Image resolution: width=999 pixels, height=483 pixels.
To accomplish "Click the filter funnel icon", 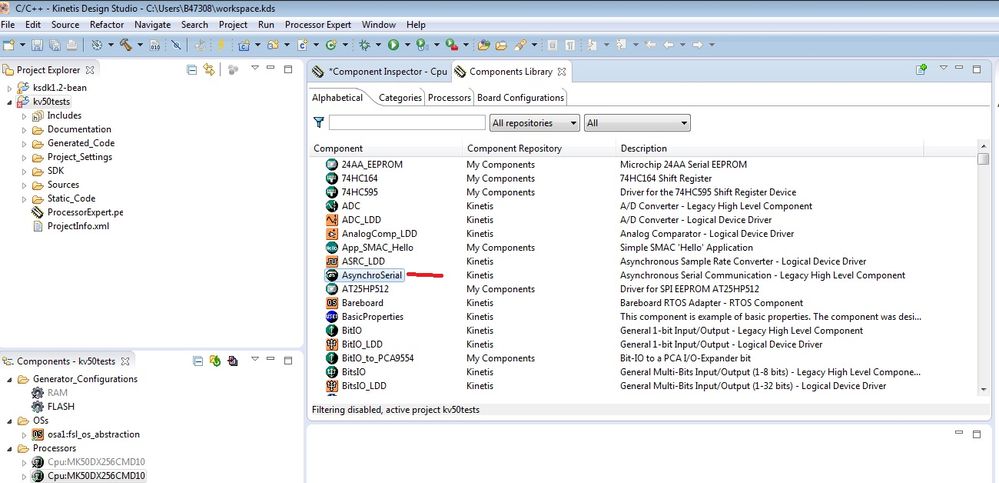I will (319, 122).
